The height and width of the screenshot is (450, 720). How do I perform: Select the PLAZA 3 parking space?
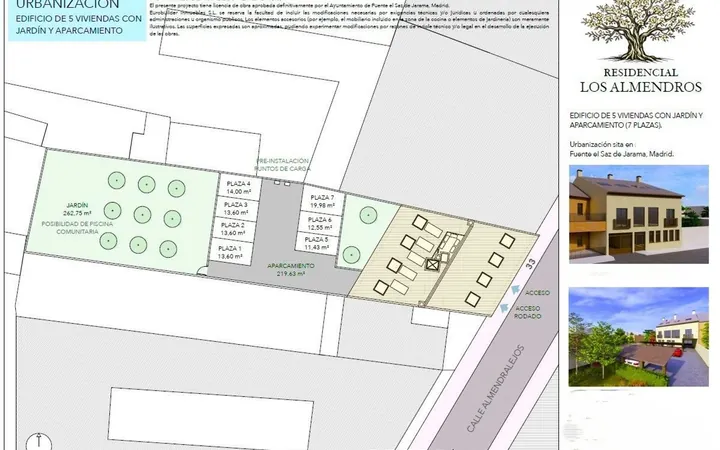point(236,208)
